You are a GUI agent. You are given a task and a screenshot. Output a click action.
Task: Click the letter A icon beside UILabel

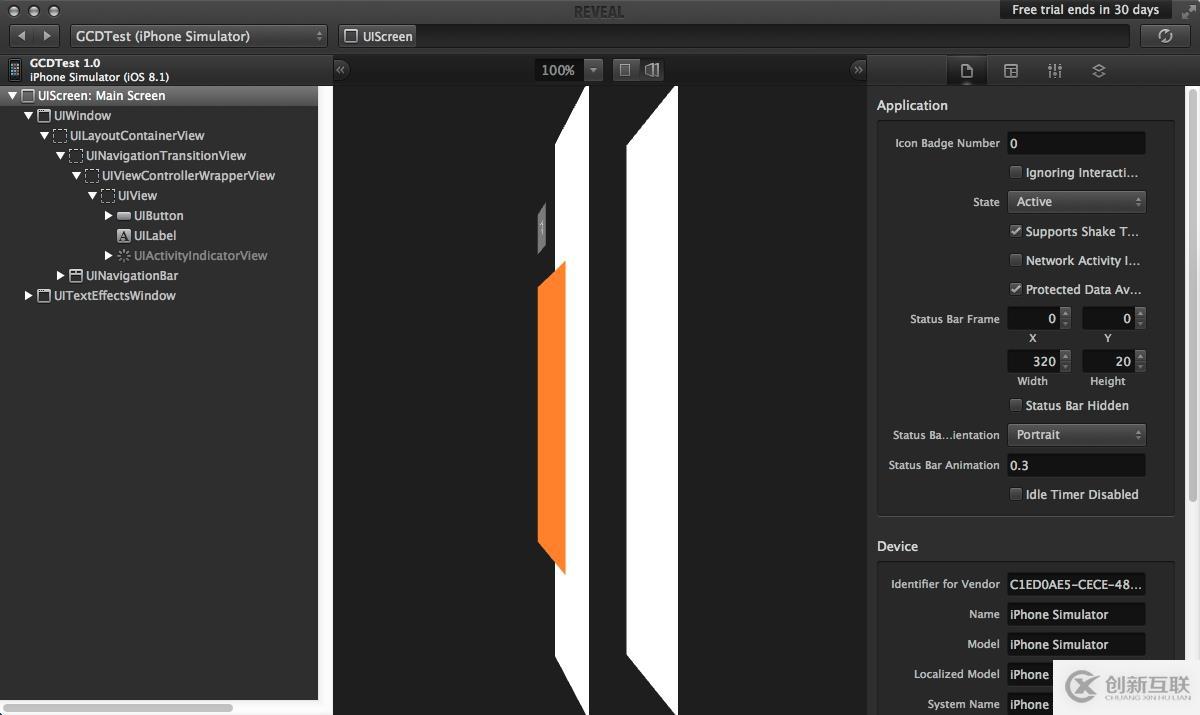pyautogui.click(x=124, y=236)
